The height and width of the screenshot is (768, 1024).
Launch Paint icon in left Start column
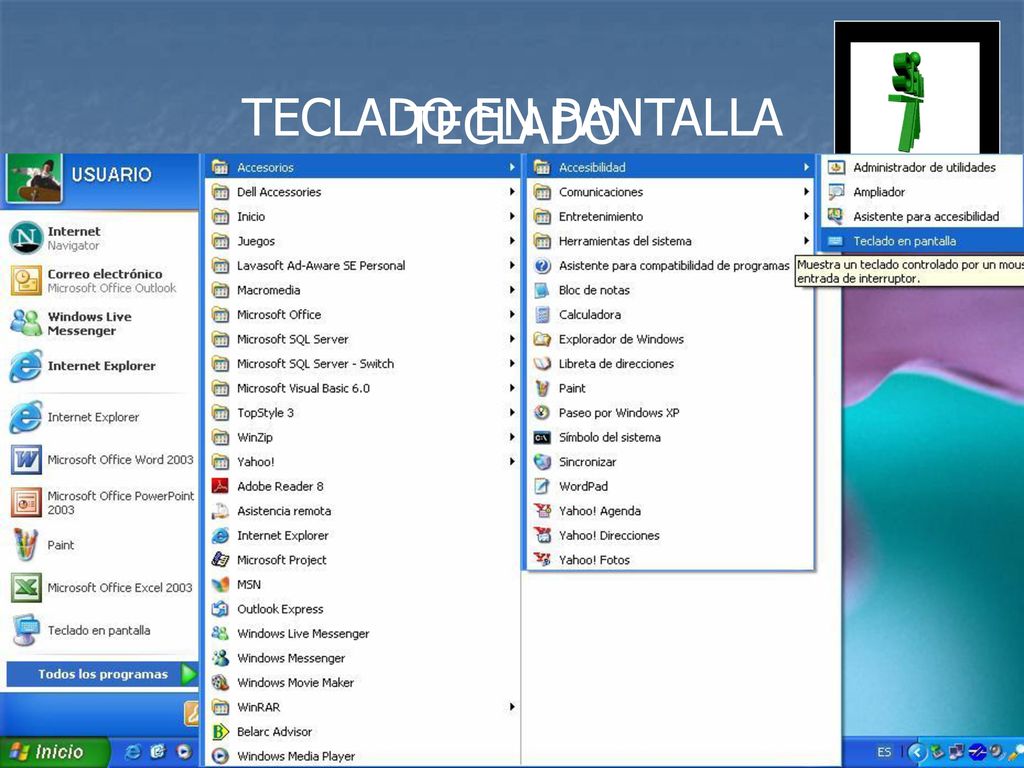[x=26, y=545]
